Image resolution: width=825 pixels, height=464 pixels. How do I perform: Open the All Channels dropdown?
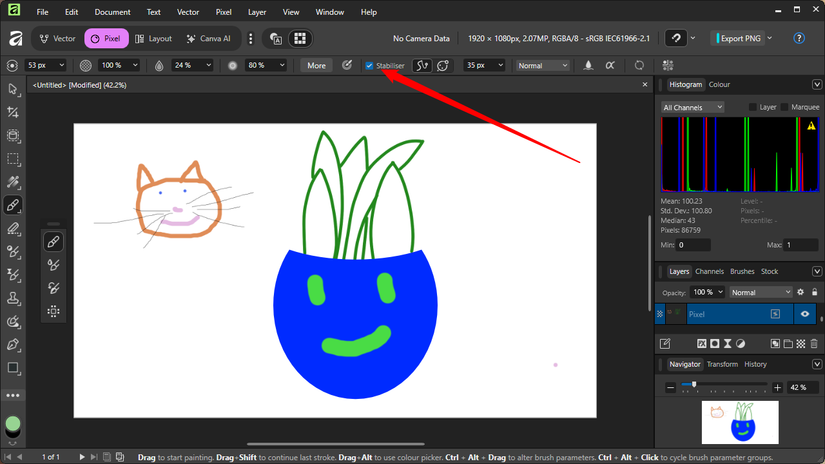(692, 107)
